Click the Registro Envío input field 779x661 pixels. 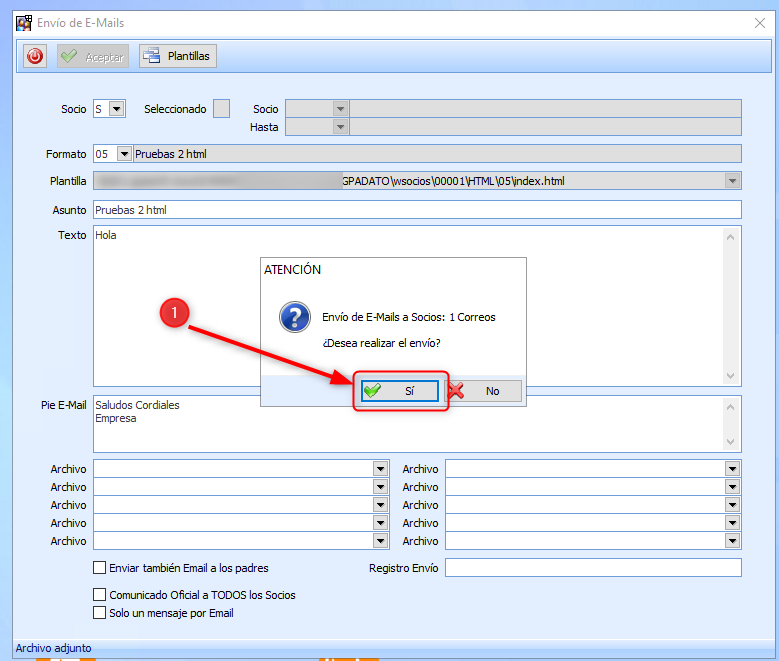point(592,568)
